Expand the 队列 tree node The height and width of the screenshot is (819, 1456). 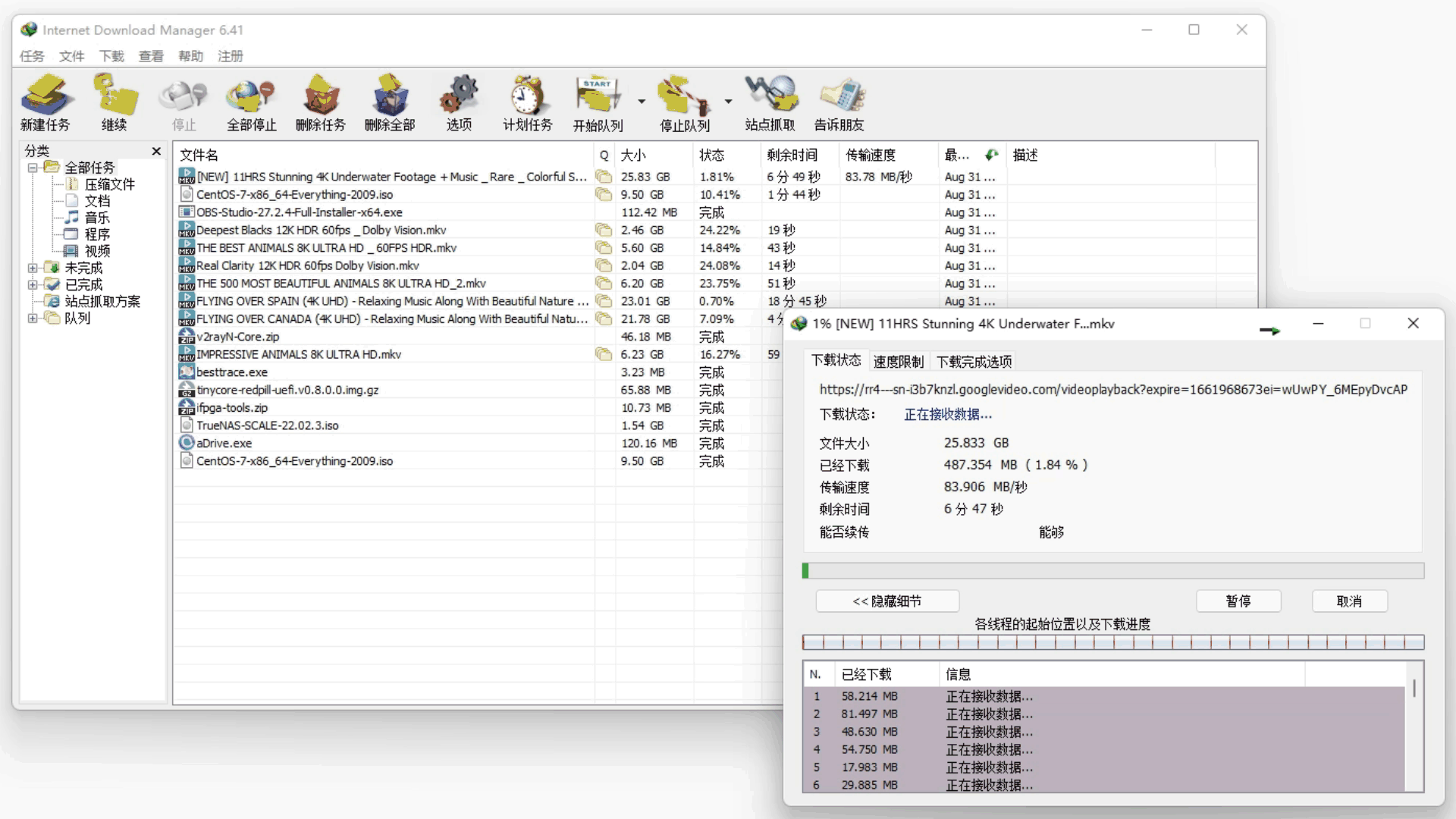(33, 318)
